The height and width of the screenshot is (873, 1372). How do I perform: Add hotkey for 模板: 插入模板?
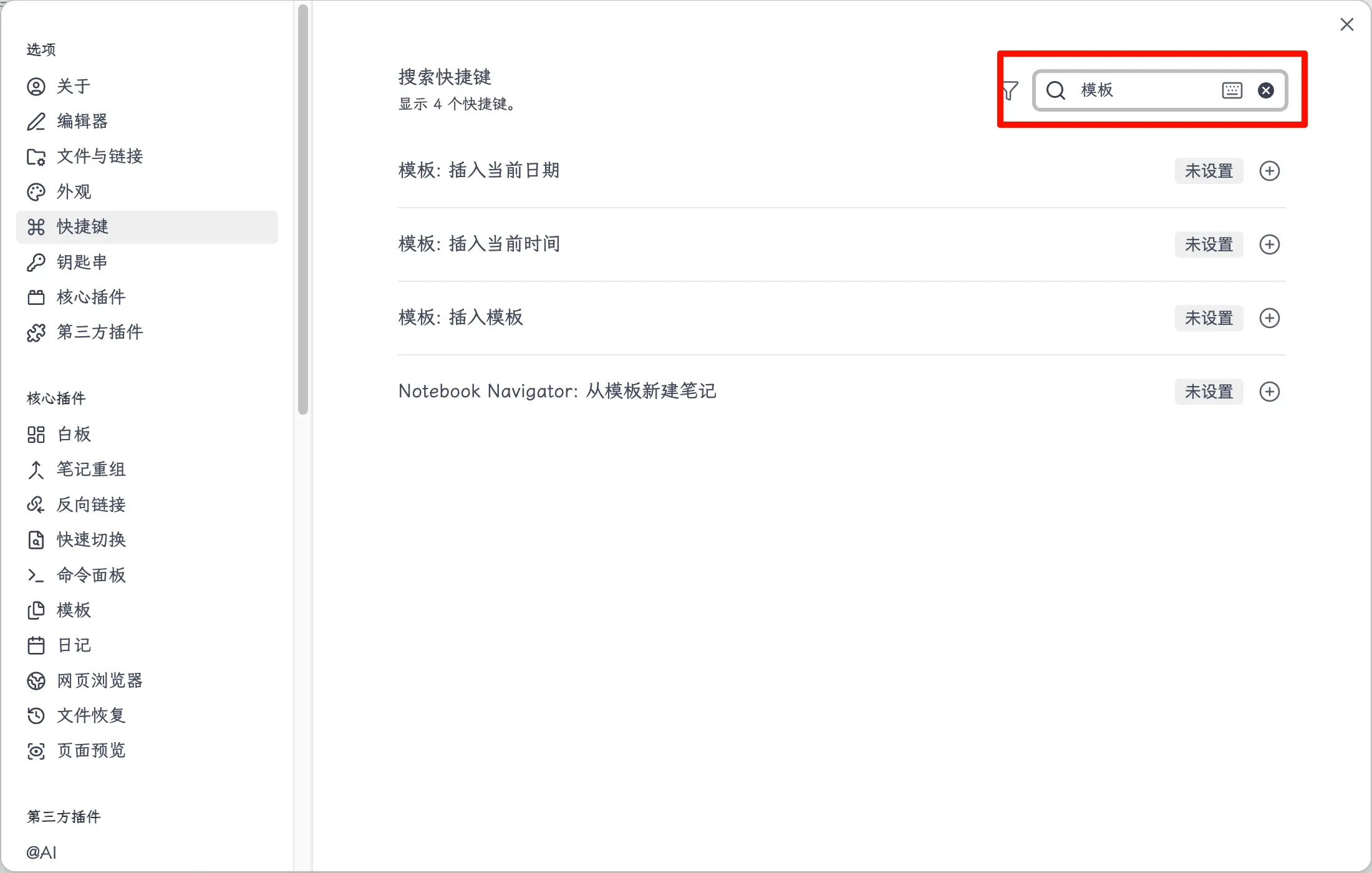pyautogui.click(x=1269, y=318)
